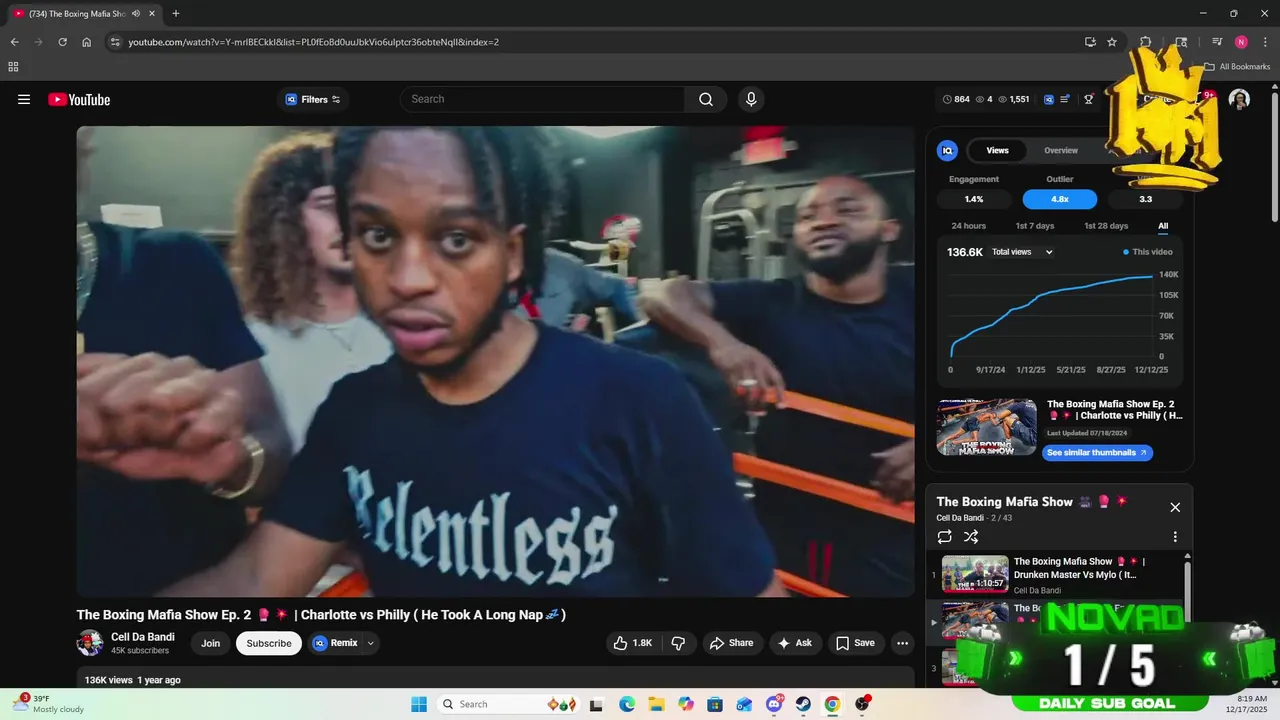Select the Outlier 4.8x metric pill
1280x720 pixels.
pos(1060,199)
